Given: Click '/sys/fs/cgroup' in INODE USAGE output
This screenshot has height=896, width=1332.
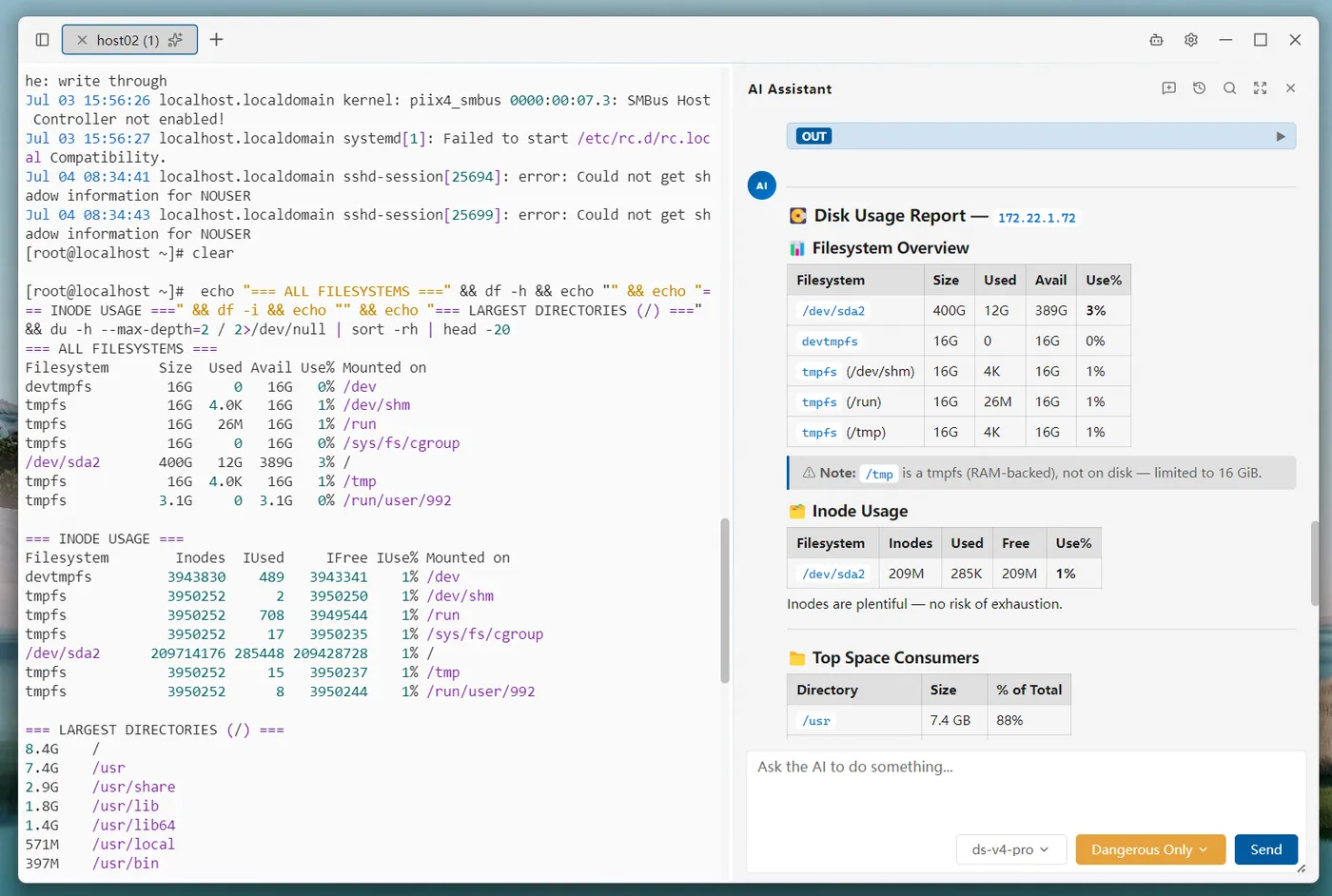Looking at the screenshot, I should pos(485,634).
